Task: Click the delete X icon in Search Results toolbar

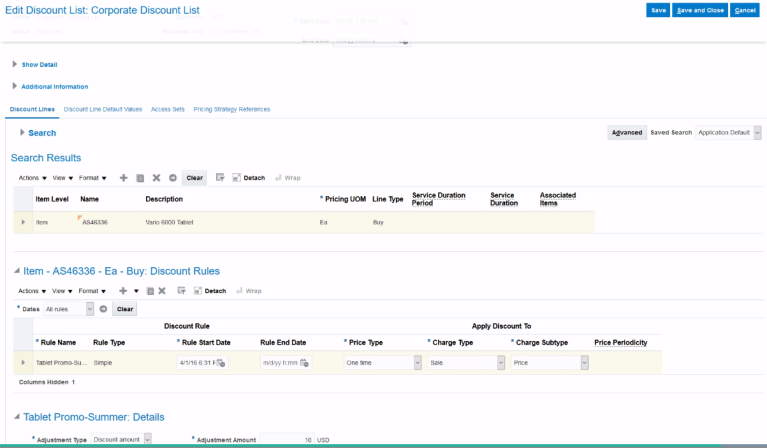Action: coord(156,178)
